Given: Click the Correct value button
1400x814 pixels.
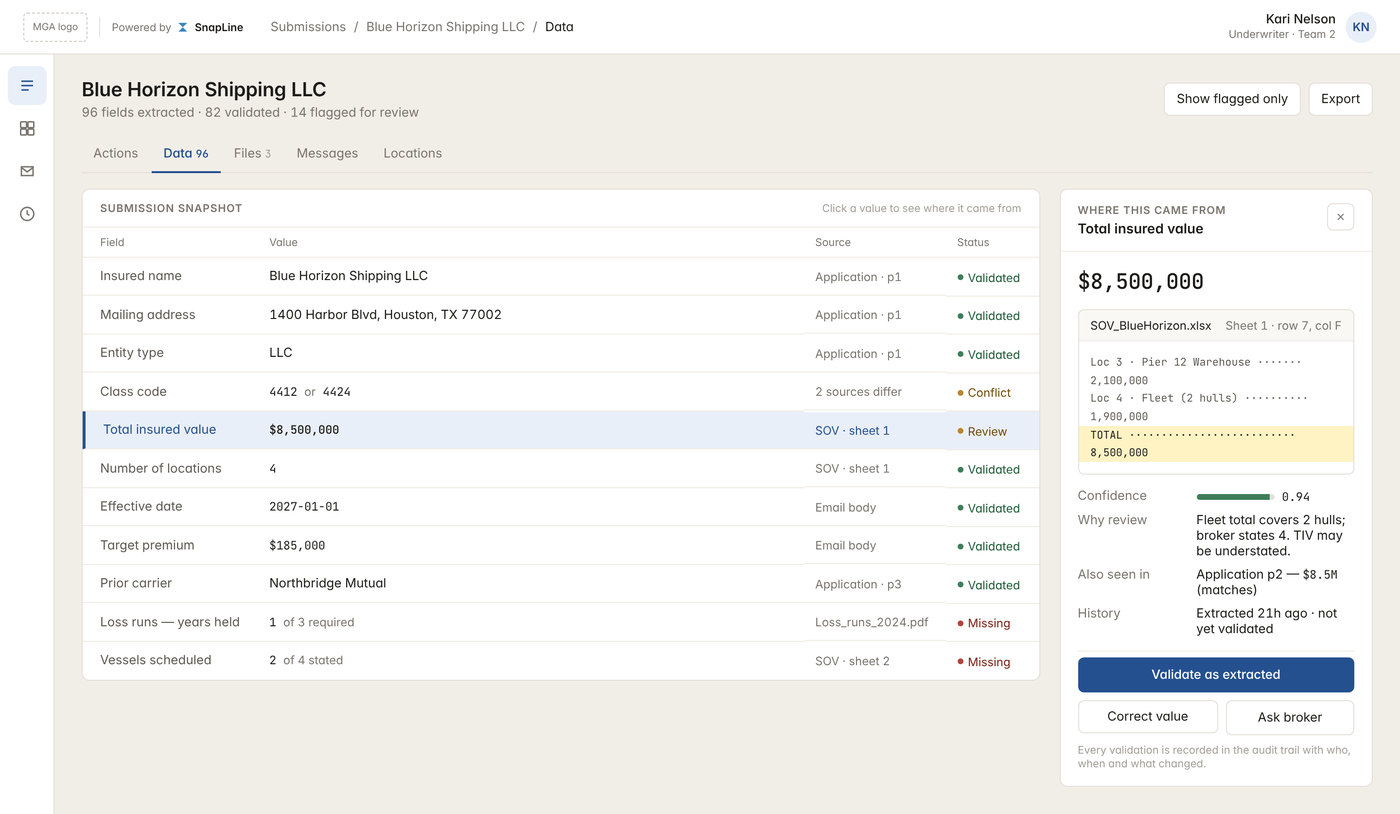Looking at the screenshot, I should point(1147,717).
